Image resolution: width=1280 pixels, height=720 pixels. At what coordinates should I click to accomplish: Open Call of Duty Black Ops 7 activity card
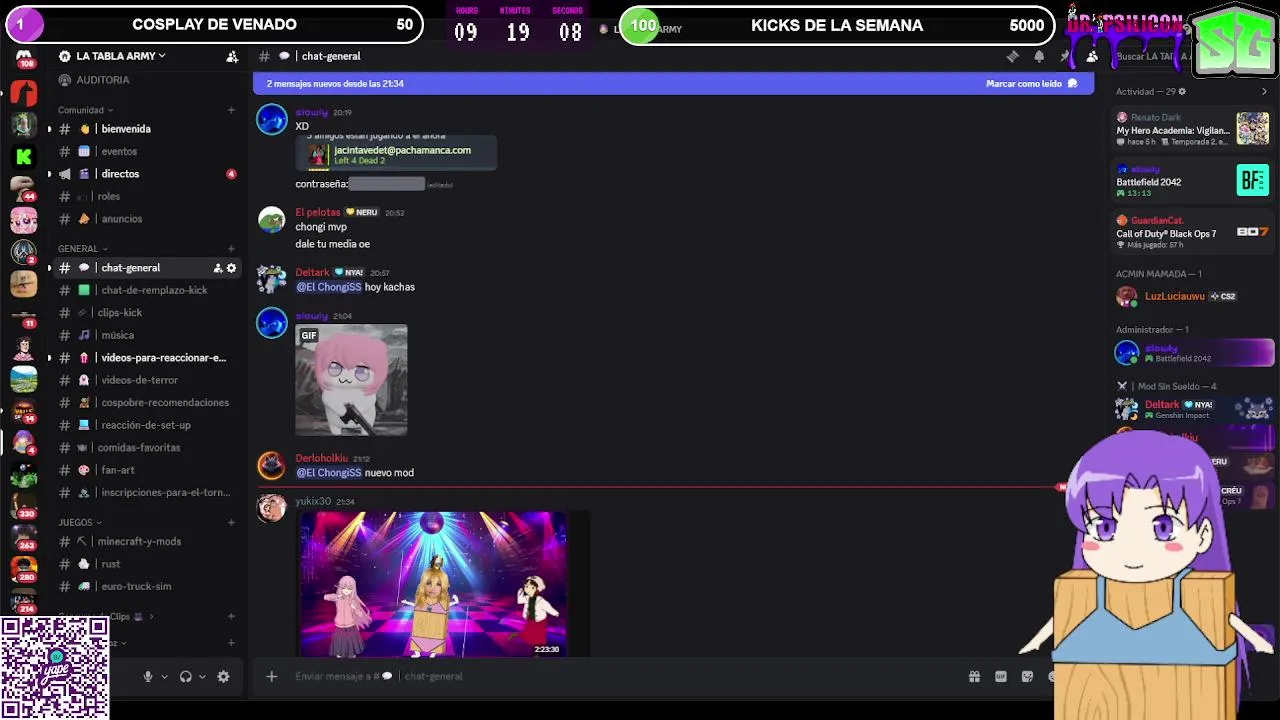(1194, 232)
